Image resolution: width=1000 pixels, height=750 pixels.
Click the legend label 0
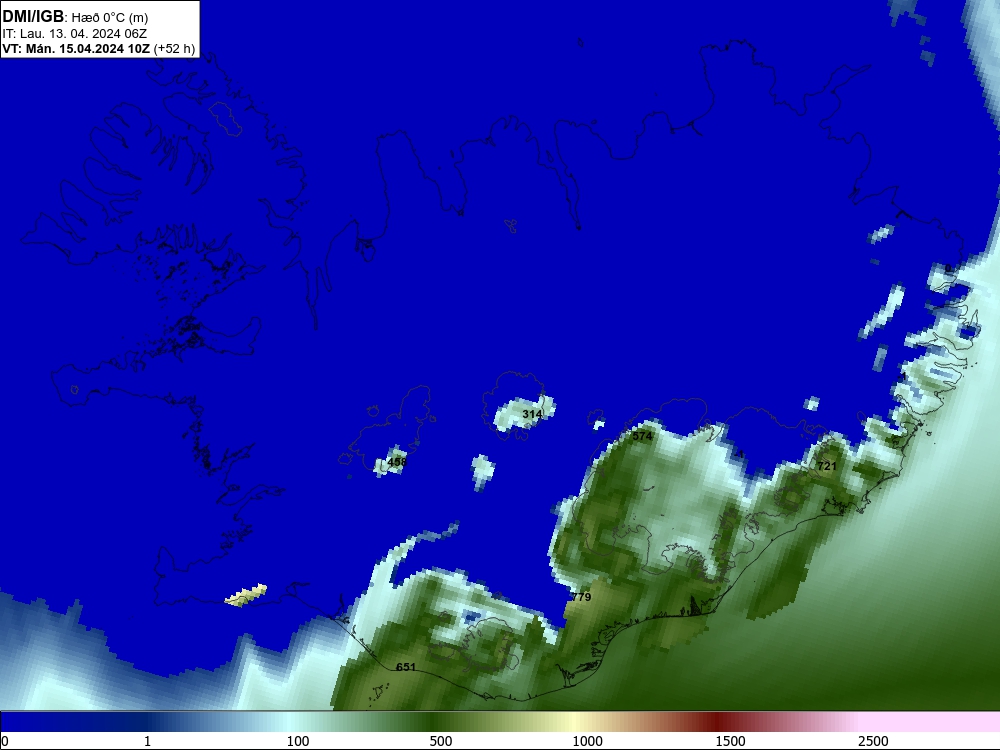[x=5, y=741]
